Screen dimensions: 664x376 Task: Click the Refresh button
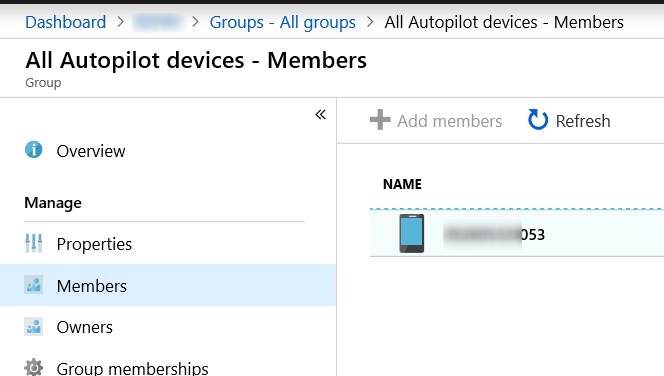[569, 121]
